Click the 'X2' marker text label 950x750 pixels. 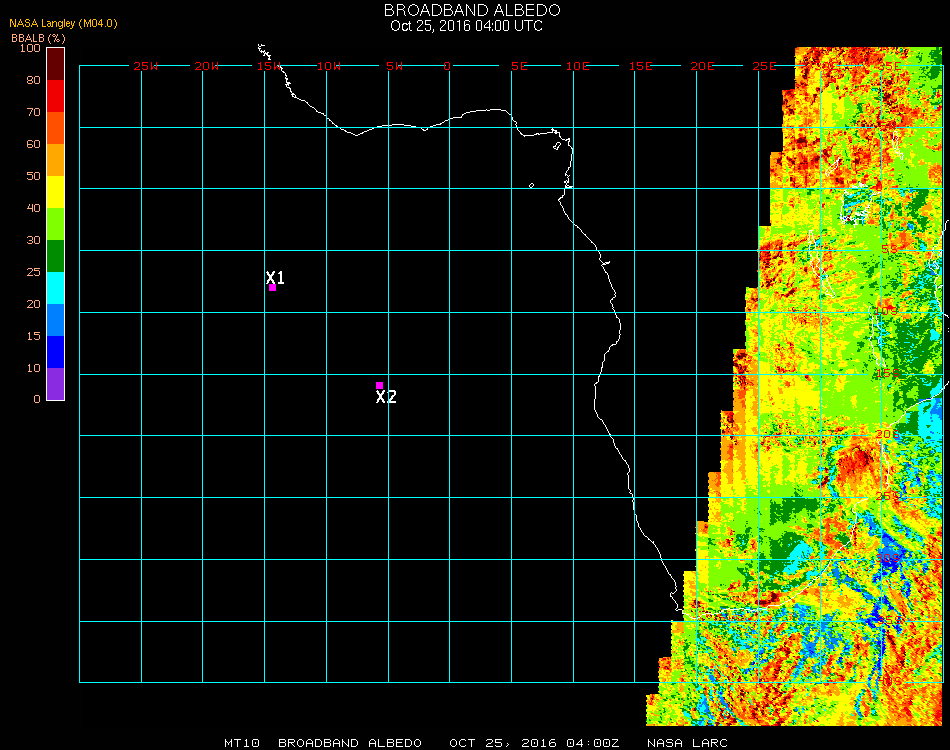pos(386,397)
